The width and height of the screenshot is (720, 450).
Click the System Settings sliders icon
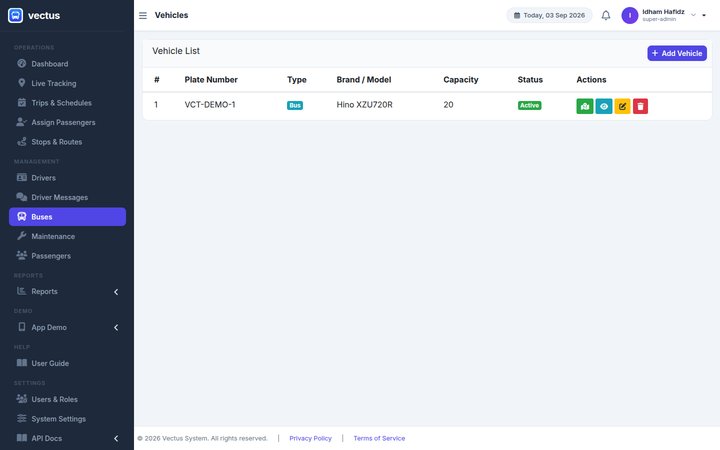pos(22,418)
